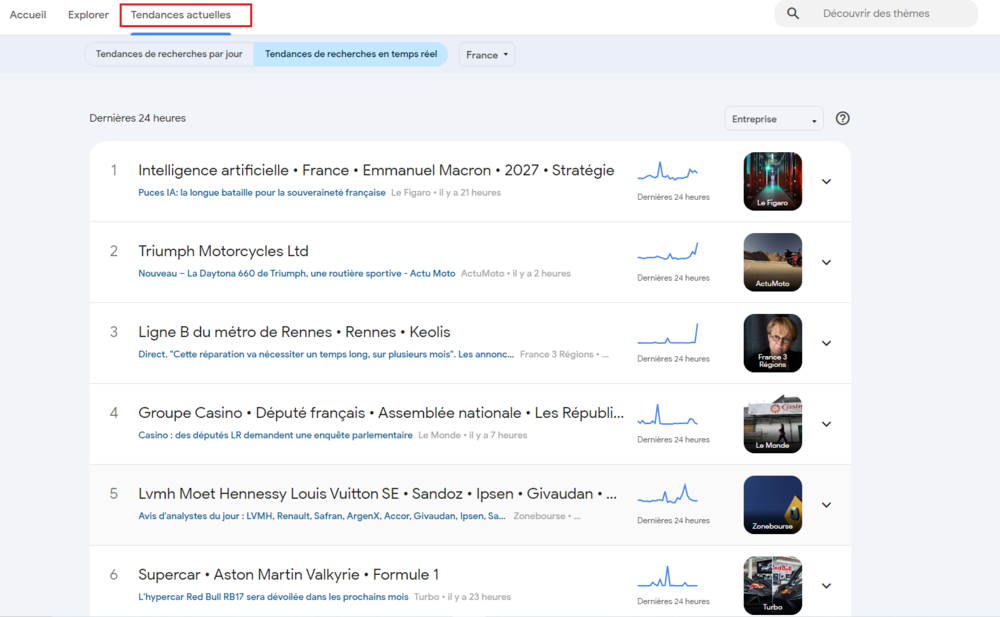Open the Puces IA Le Figaro article link
Image resolution: width=1000 pixels, height=617 pixels.
[x=262, y=193]
